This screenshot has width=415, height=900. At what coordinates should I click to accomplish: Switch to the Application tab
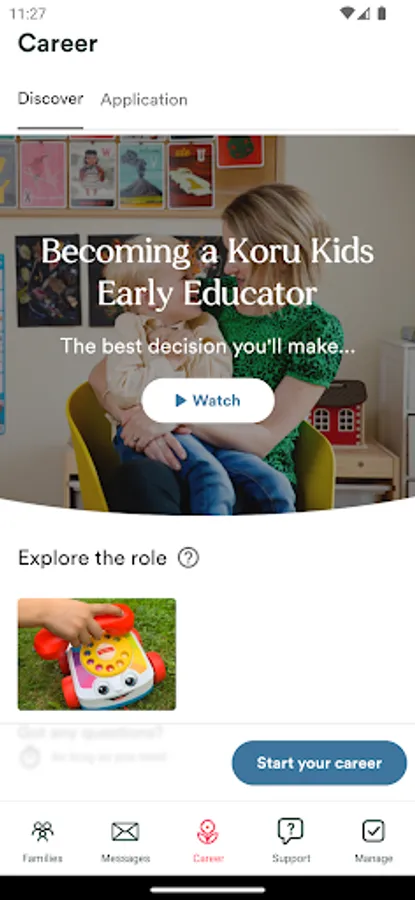144,100
